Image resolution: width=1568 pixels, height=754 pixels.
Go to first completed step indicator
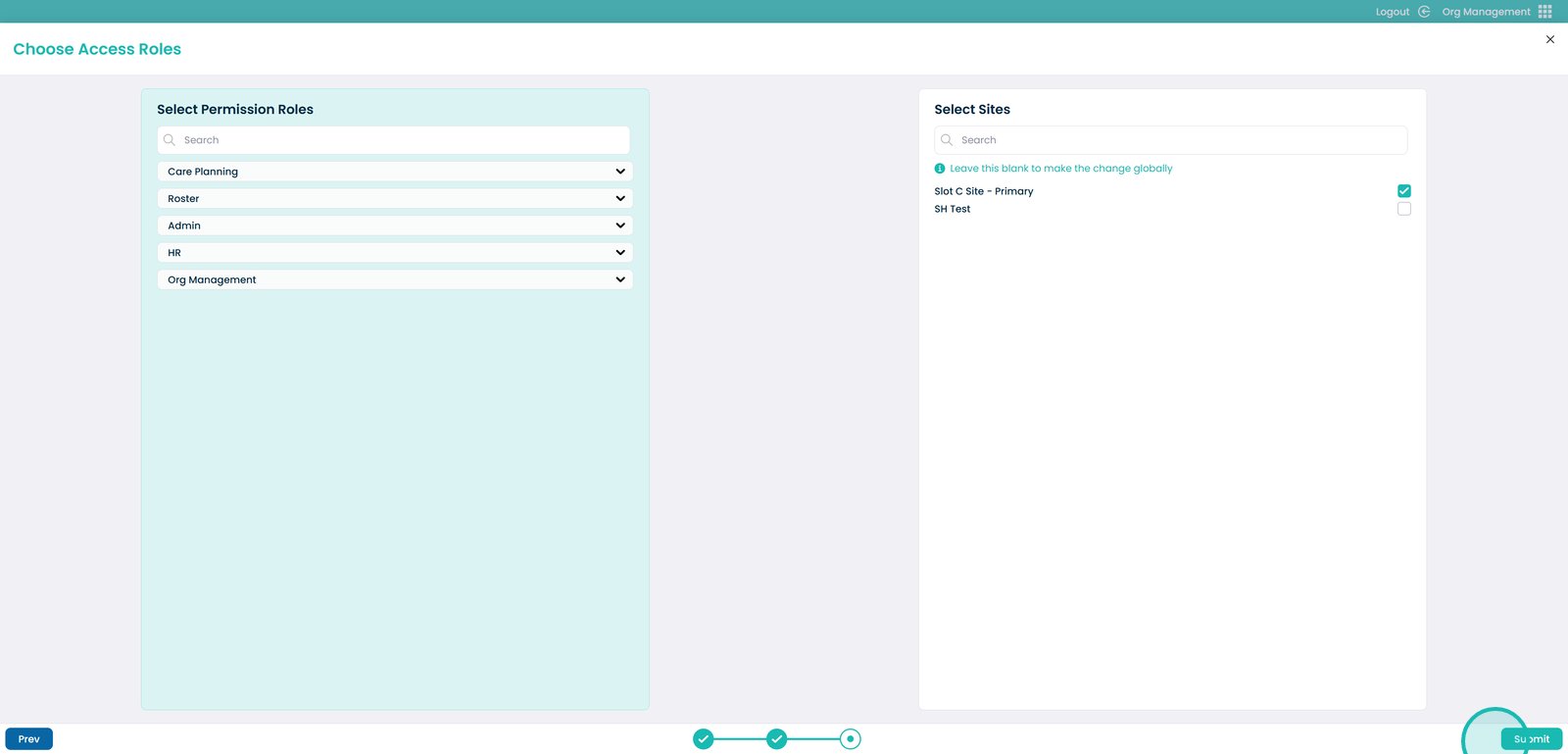point(704,739)
